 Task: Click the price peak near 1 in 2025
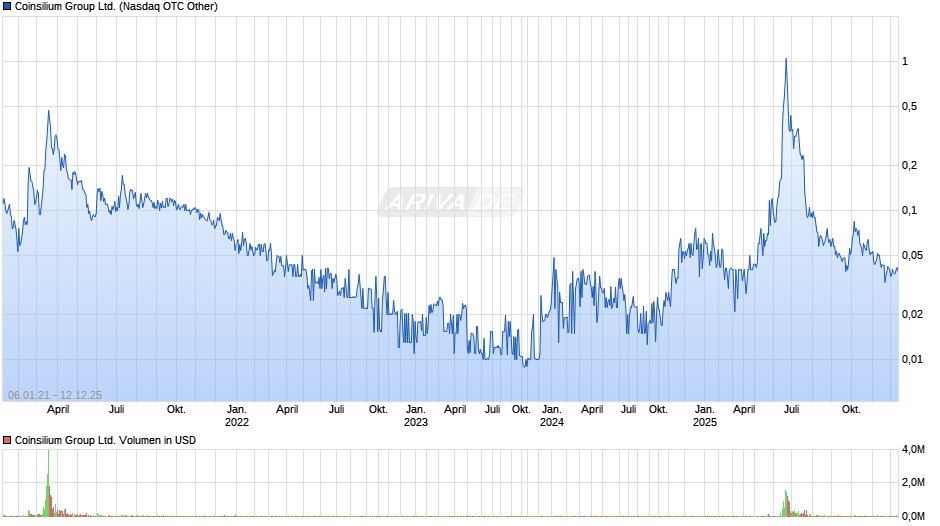[786, 59]
